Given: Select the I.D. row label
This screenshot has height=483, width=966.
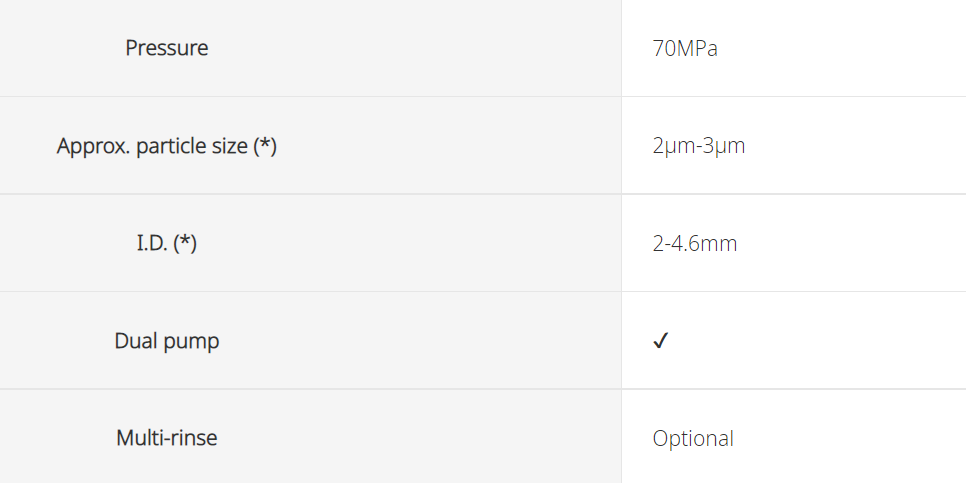Looking at the screenshot, I should 166,243.
